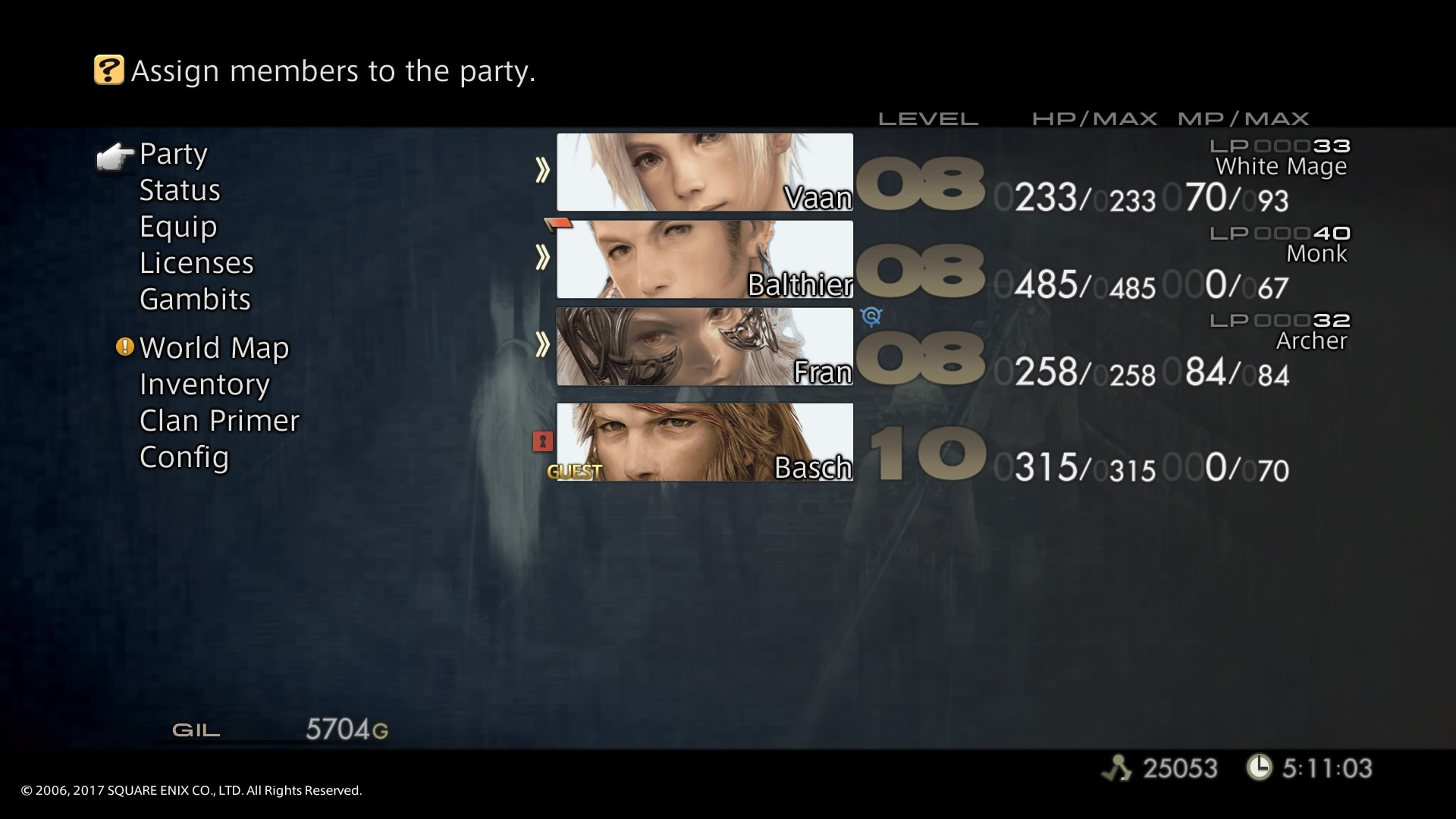1456x819 pixels.
Task: Open the Config settings
Action: click(185, 456)
